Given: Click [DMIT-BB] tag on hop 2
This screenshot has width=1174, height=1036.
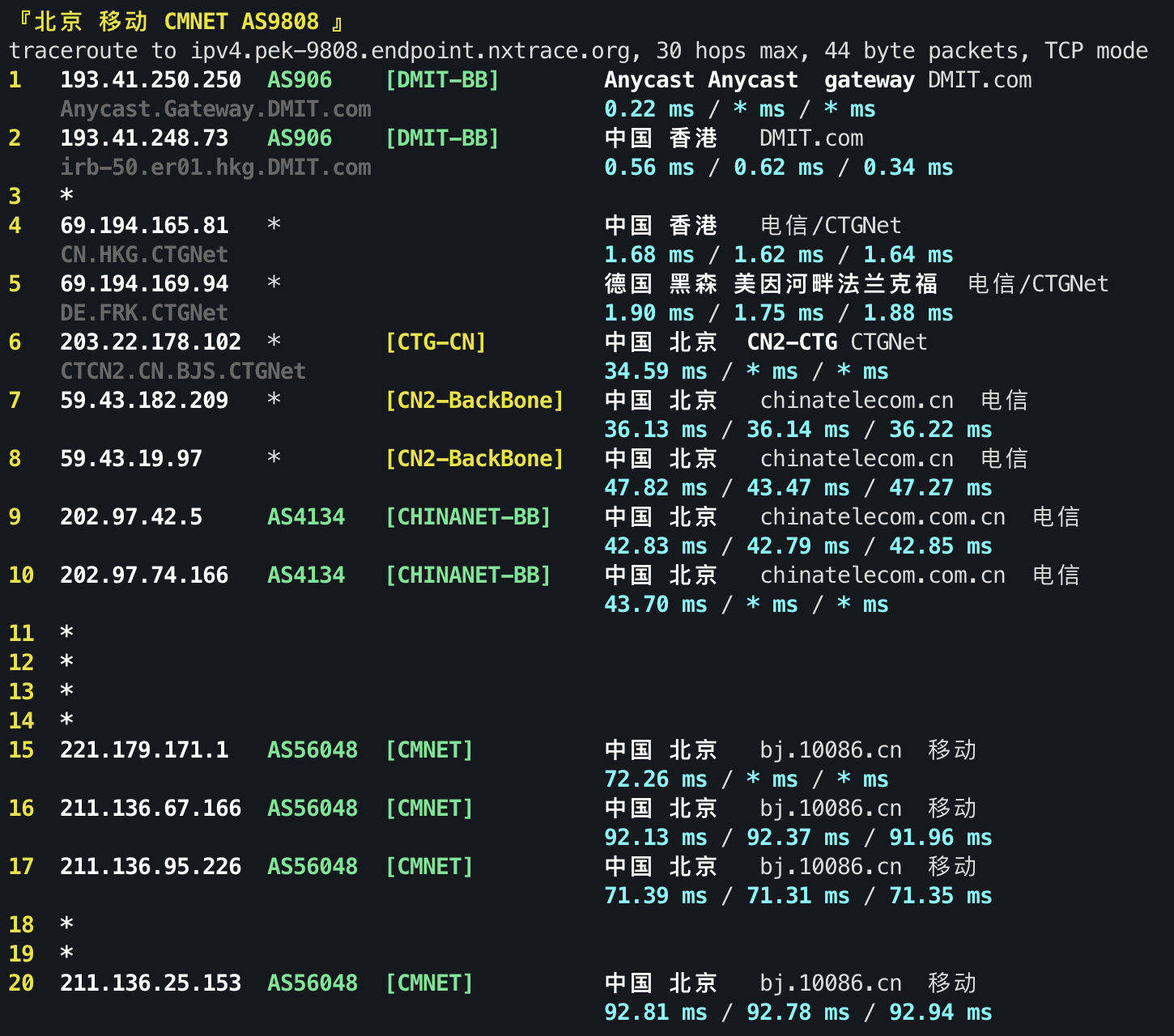Looking at the screenshot, I should click(x=442, y=138).
